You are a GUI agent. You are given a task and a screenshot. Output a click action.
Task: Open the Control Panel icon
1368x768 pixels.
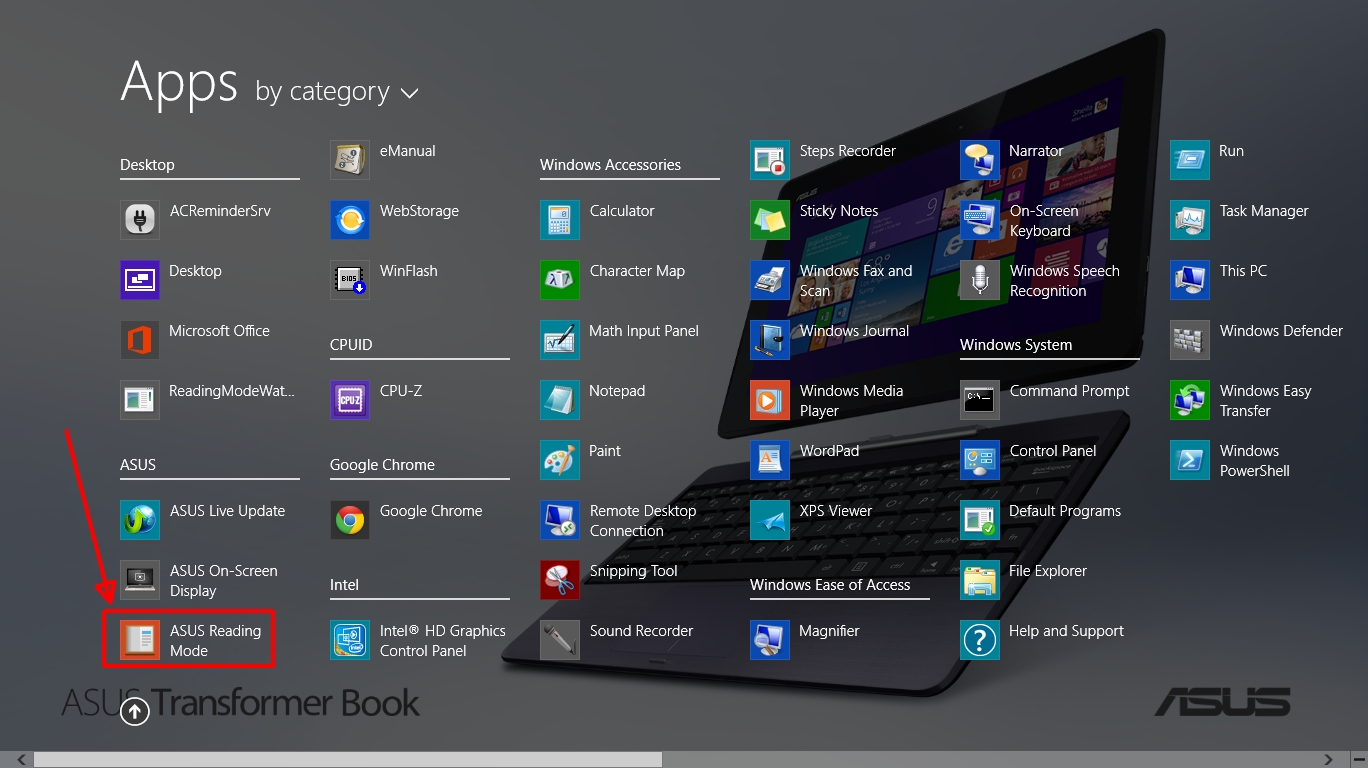coord(980,460)
